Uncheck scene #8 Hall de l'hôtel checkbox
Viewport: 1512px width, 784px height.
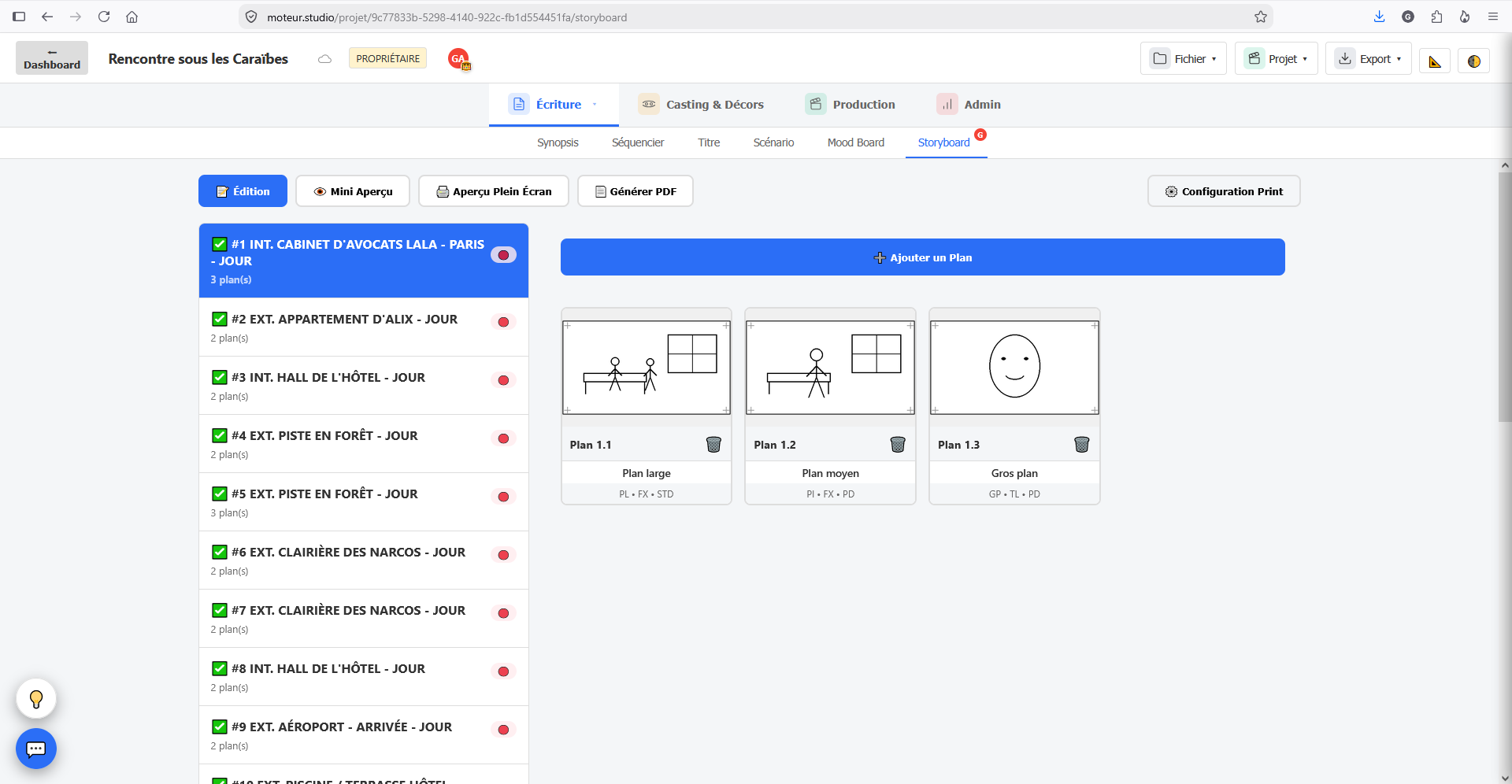(220, 668)
